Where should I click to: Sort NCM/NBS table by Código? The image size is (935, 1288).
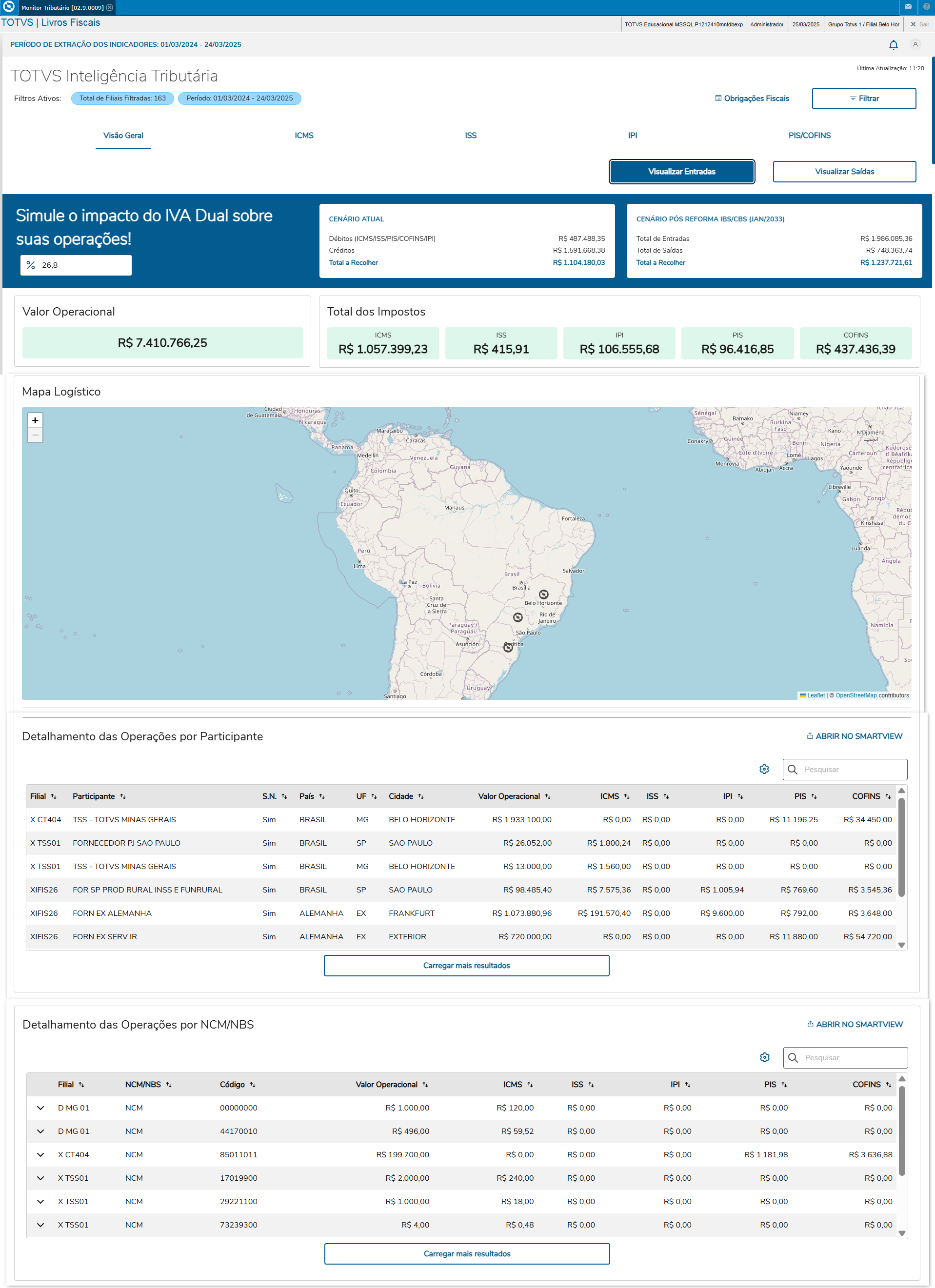tap(253, 1085)
